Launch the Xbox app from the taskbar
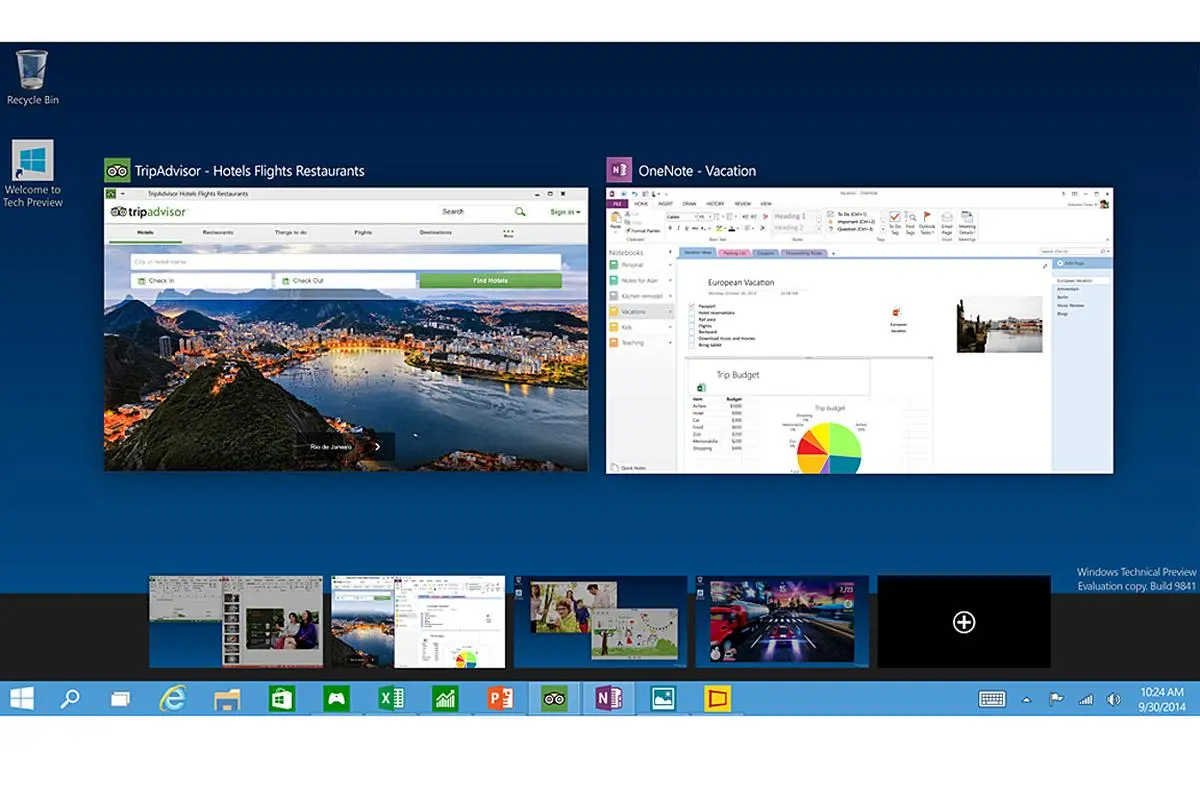Image resolution: width=1200 pixels, height=800 pixels. [335, 698]
